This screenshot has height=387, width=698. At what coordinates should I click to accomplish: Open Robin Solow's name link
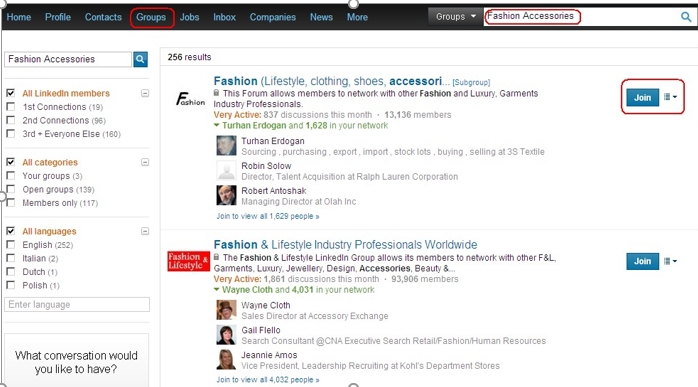(x=266, y=166)
